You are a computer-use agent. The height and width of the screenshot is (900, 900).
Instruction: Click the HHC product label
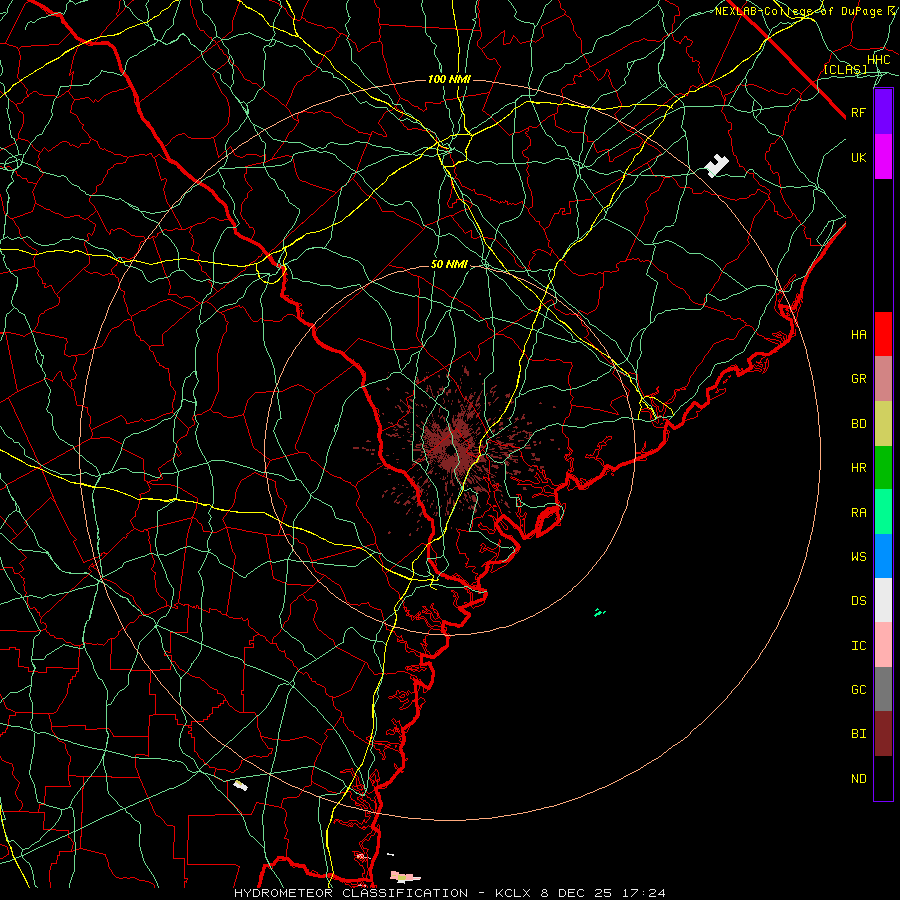pyautogui.click(x=878, y=60)
